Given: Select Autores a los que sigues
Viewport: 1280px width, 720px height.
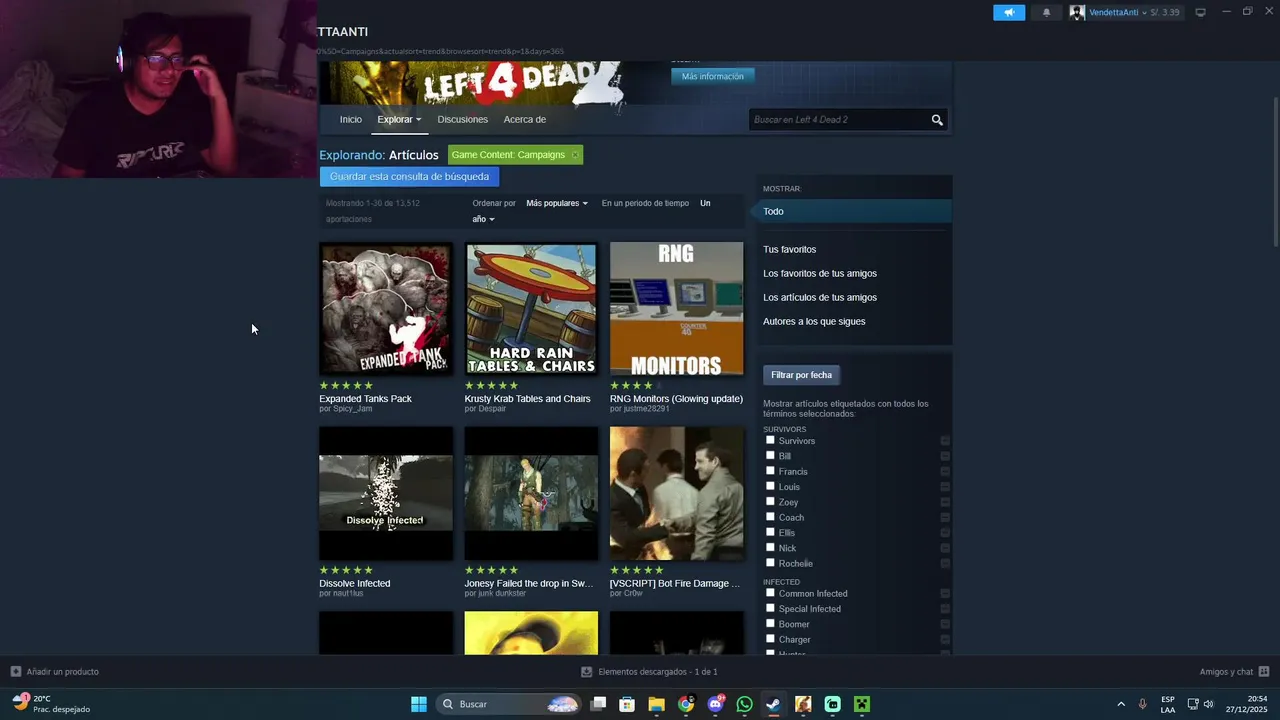Looking at the screenshot, I should coord(814,322).
